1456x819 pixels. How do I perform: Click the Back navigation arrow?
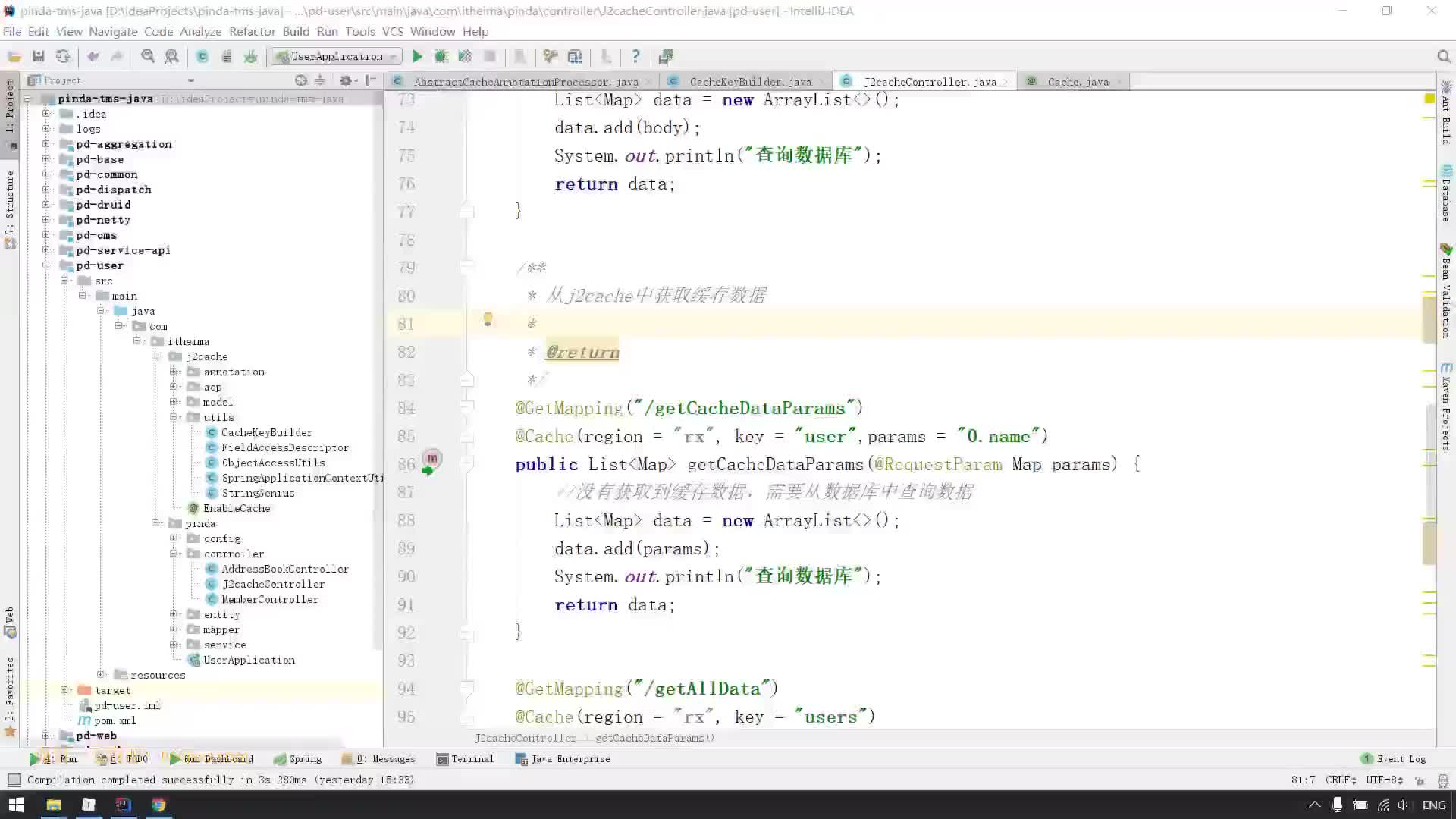click(x=93, y=56)
